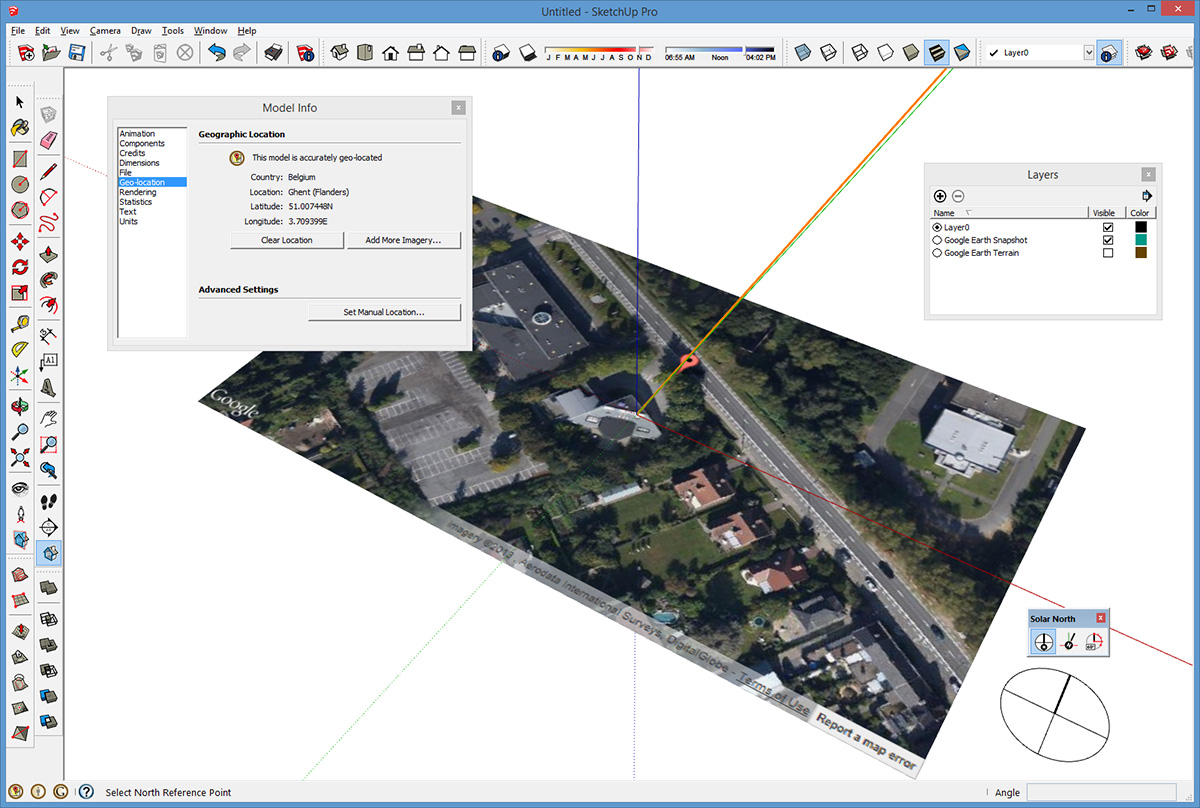Click Google Earth Terrain brown color swatch
This screenshot has height=808, width=1200.
point(1141,253)
